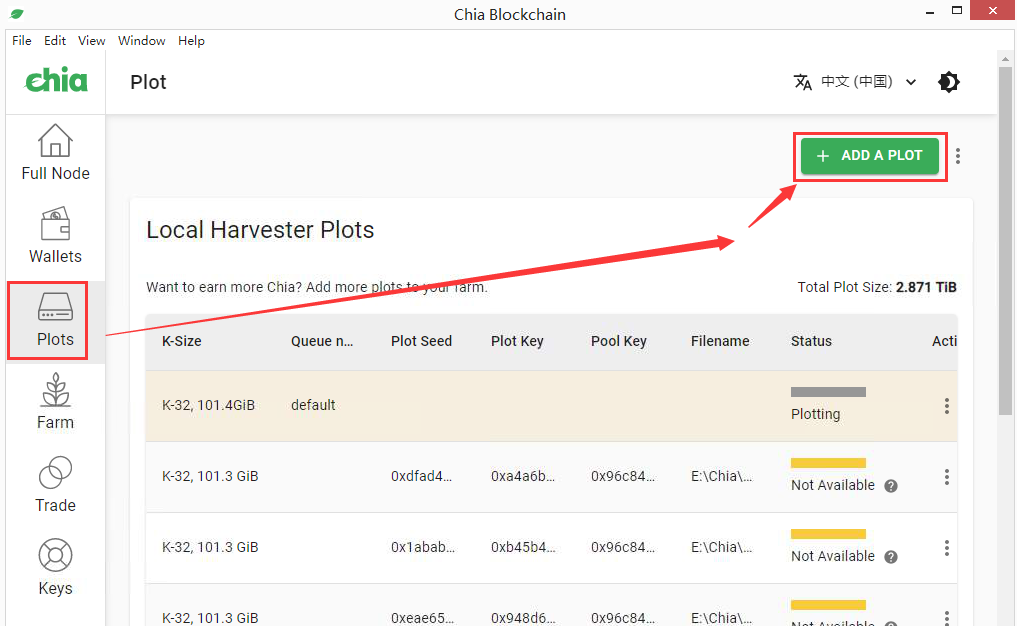1017x626 pixels.
Task: Click the ADD A PLOT button
Action: coord(869,156)
